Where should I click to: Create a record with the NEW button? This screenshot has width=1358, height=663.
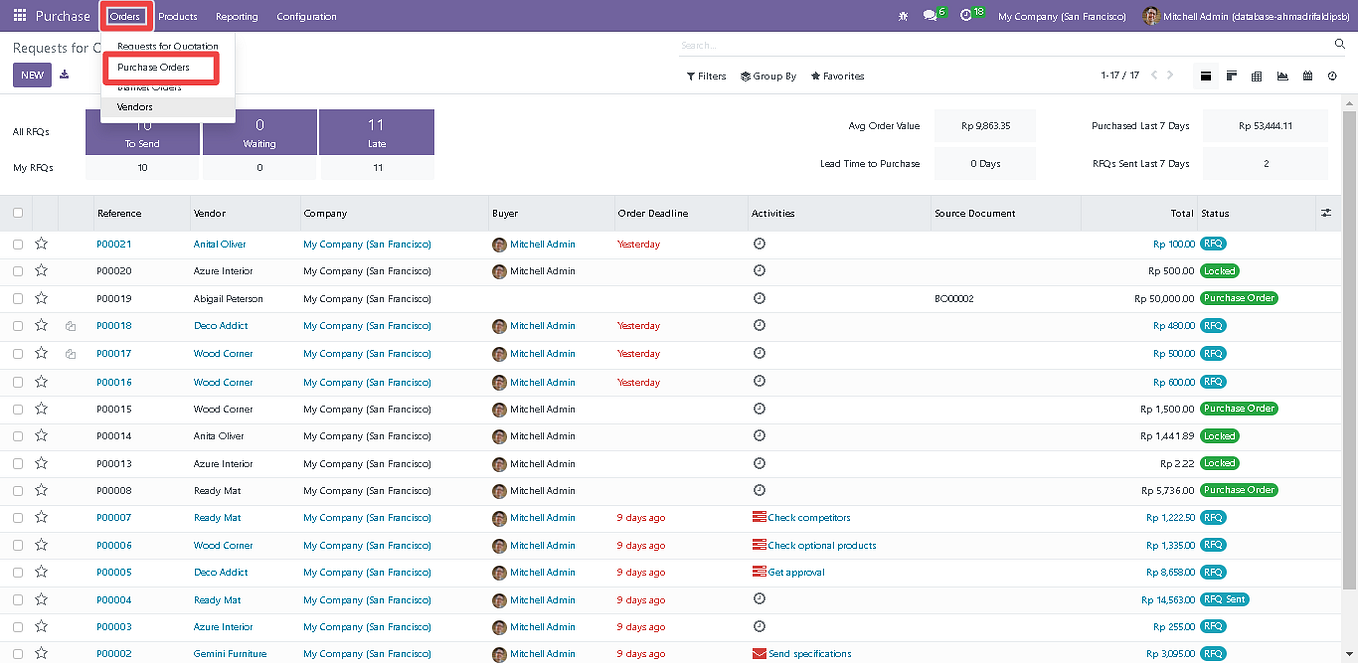32,75
